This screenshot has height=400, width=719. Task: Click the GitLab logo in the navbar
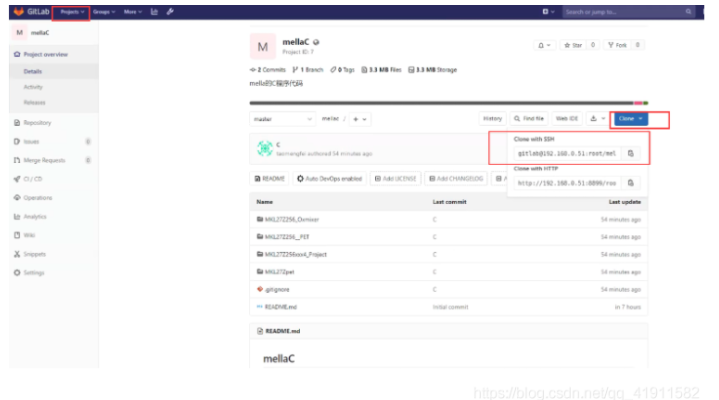click(x=31, y=11)
